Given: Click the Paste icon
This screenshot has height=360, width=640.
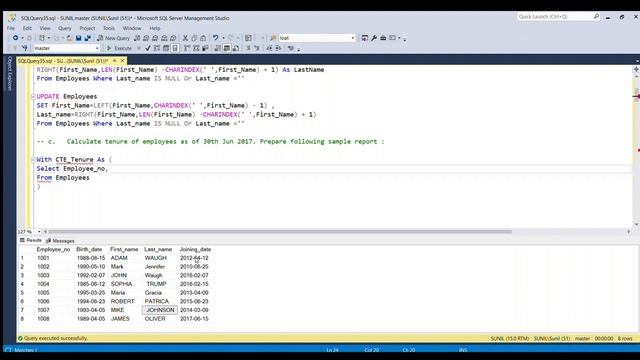Looking at the screenshot, I should 203,38.
